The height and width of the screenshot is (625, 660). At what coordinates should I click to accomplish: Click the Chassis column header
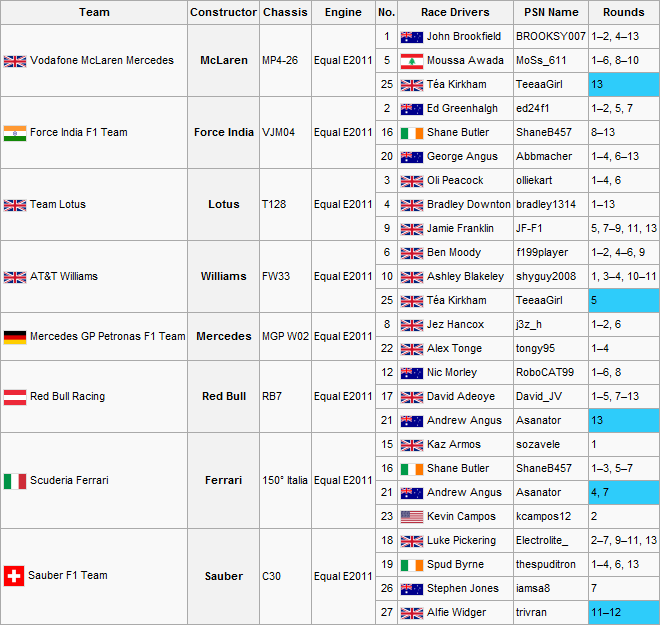tap(285, 12)
